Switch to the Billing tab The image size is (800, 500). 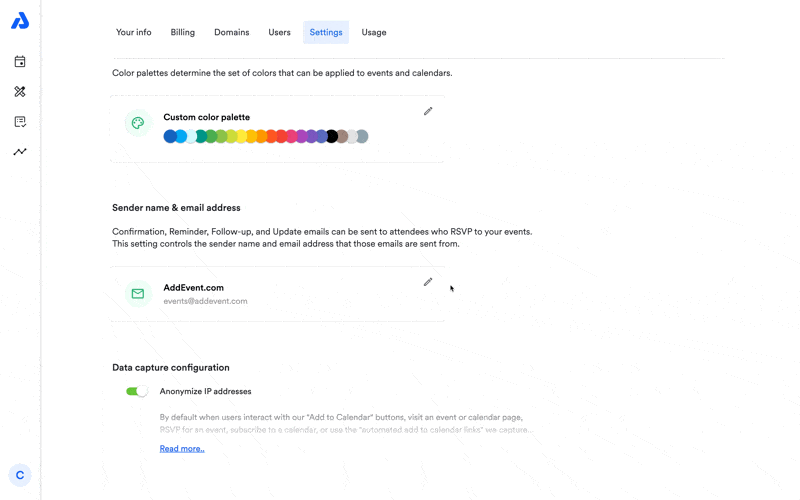tap(183, 32)
